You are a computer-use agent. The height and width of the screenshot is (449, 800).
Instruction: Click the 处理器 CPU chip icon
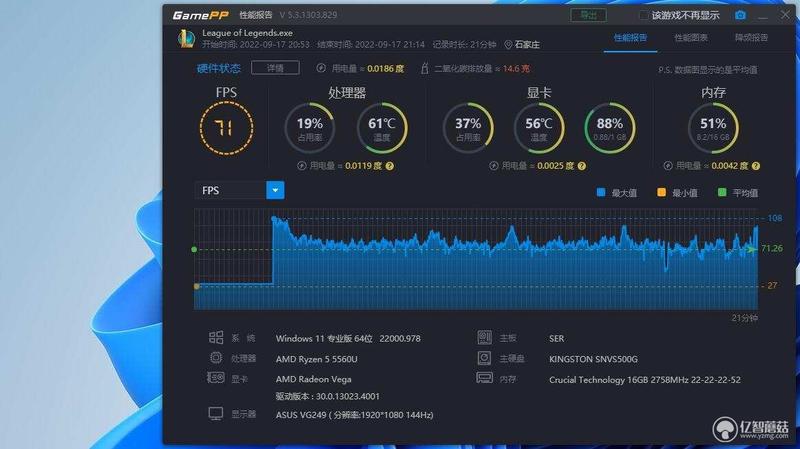216,358
